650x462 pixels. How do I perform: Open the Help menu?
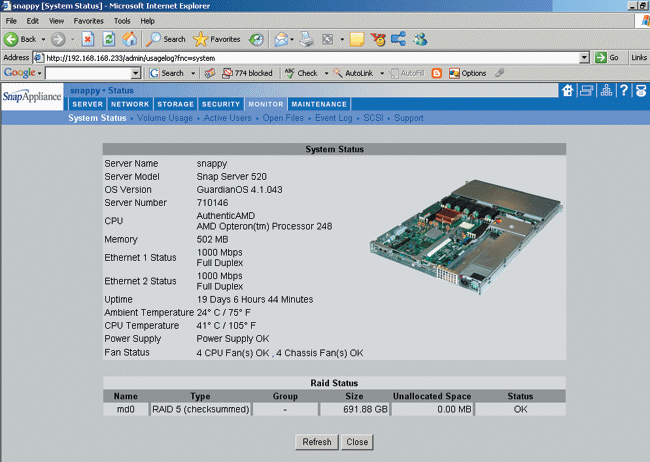pyautogui.click(x=147, y=21)
